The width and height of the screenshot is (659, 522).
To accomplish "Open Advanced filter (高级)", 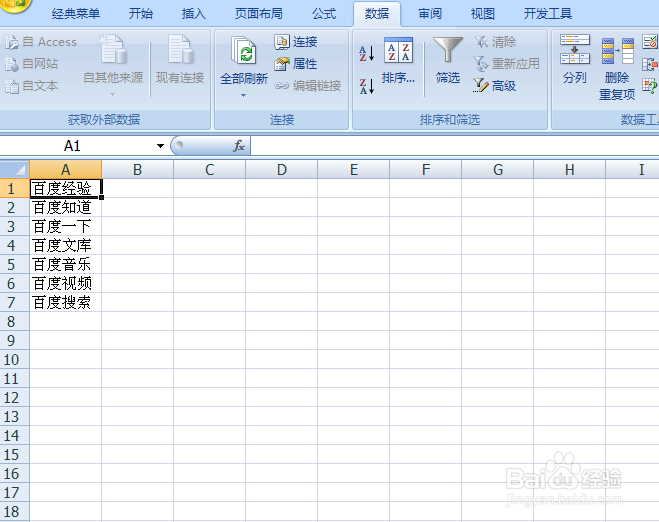I will click(495, 86).
